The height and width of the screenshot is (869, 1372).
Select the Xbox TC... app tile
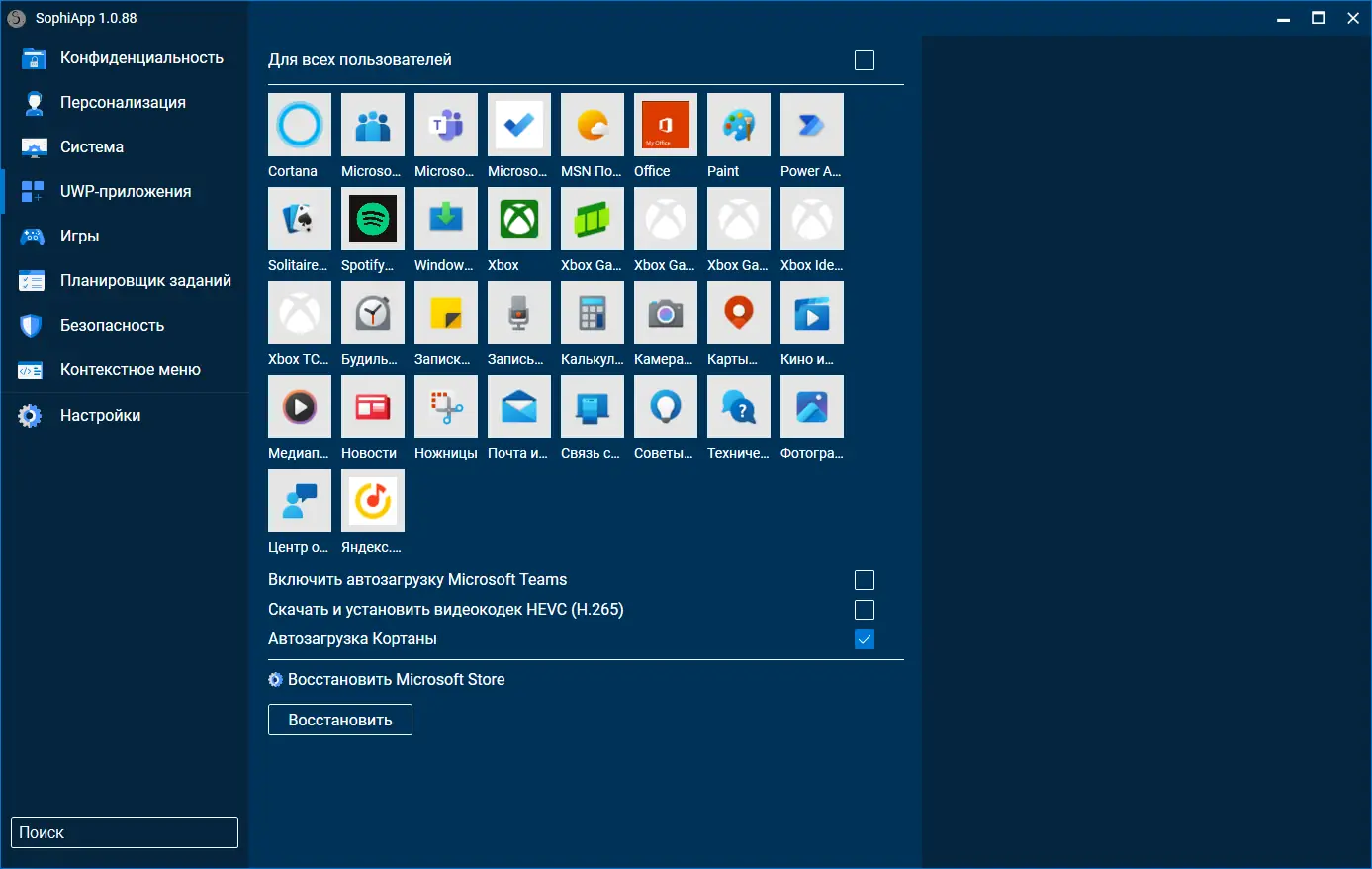pyautogui.click(x=300, y=313)
